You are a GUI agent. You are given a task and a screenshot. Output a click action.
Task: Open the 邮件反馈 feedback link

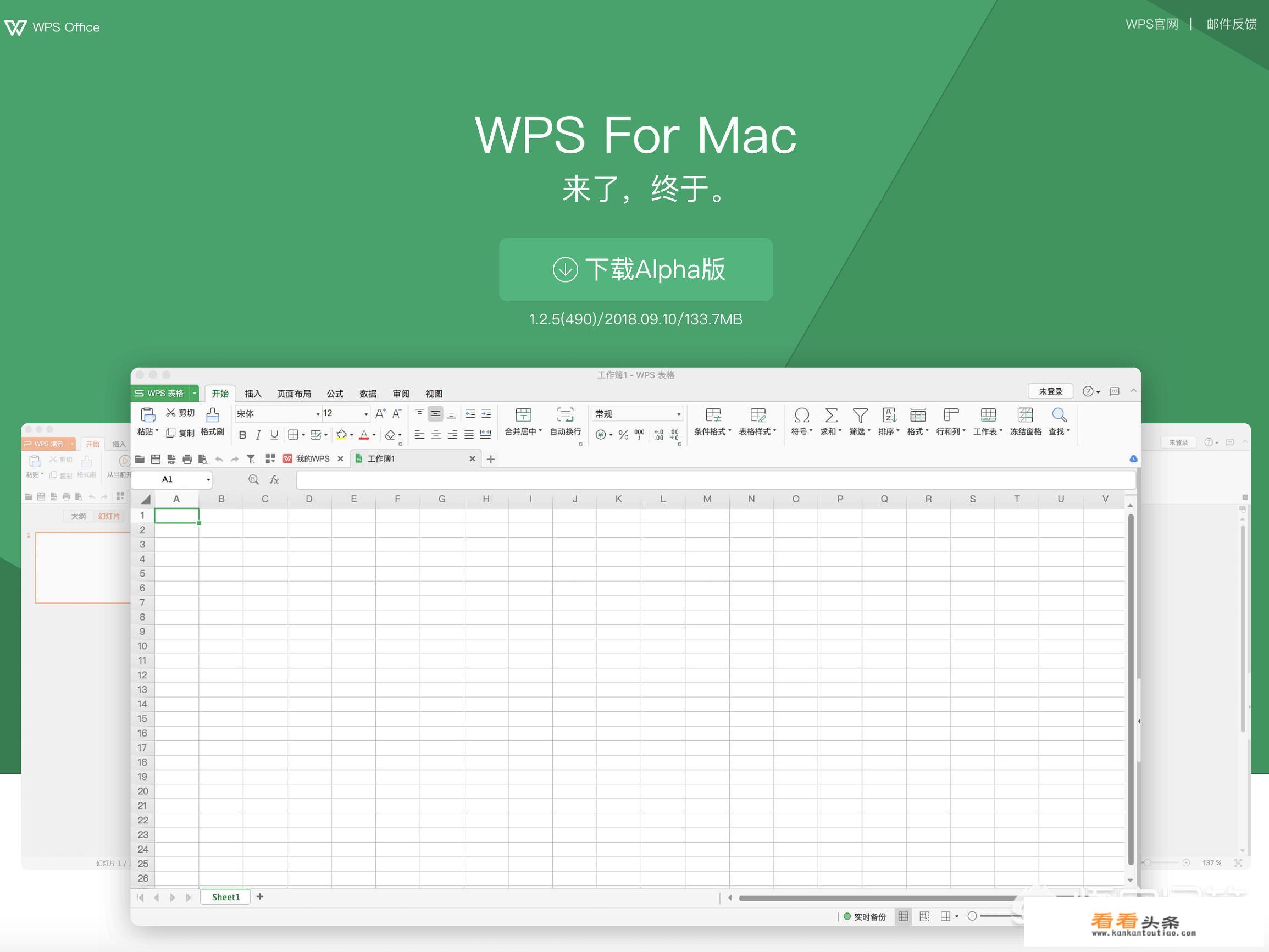point(1231,24)
